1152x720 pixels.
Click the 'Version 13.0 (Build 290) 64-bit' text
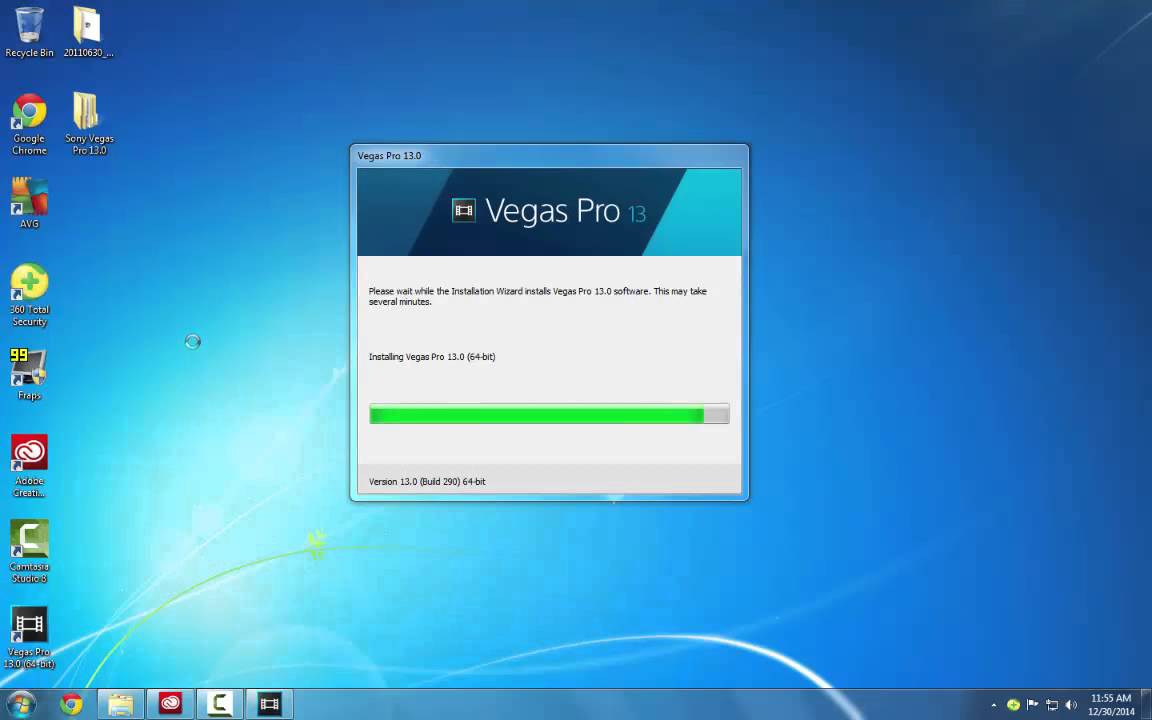(427, 482)
